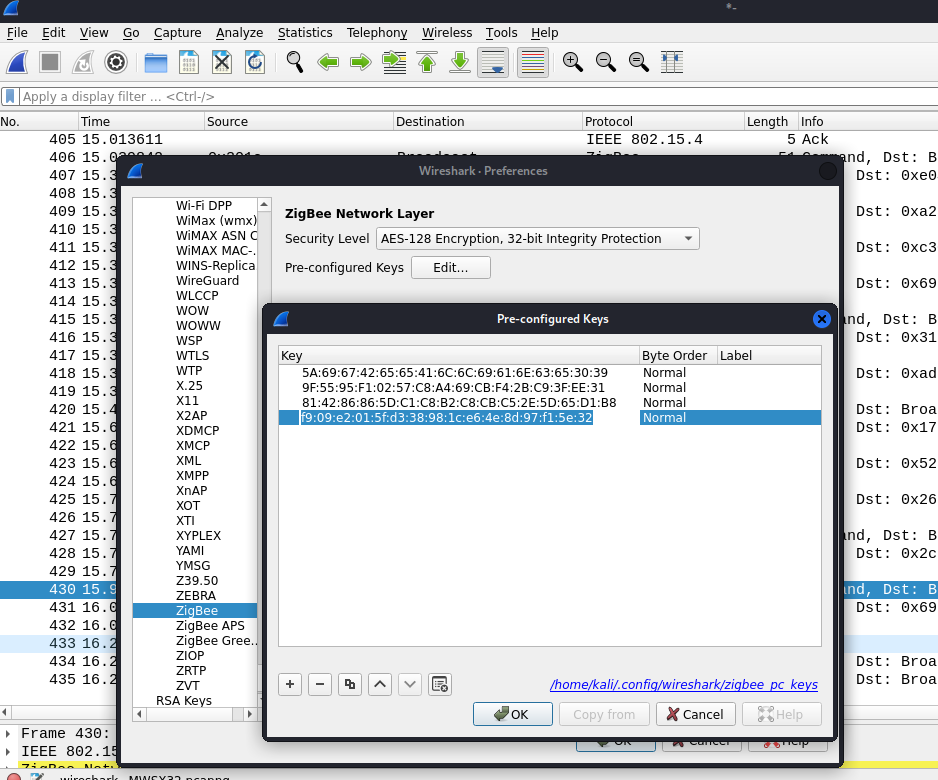Screen dimensions: 938x780
Task: Click the protocol list scroll-up arrow
Action: click(264, 205)
